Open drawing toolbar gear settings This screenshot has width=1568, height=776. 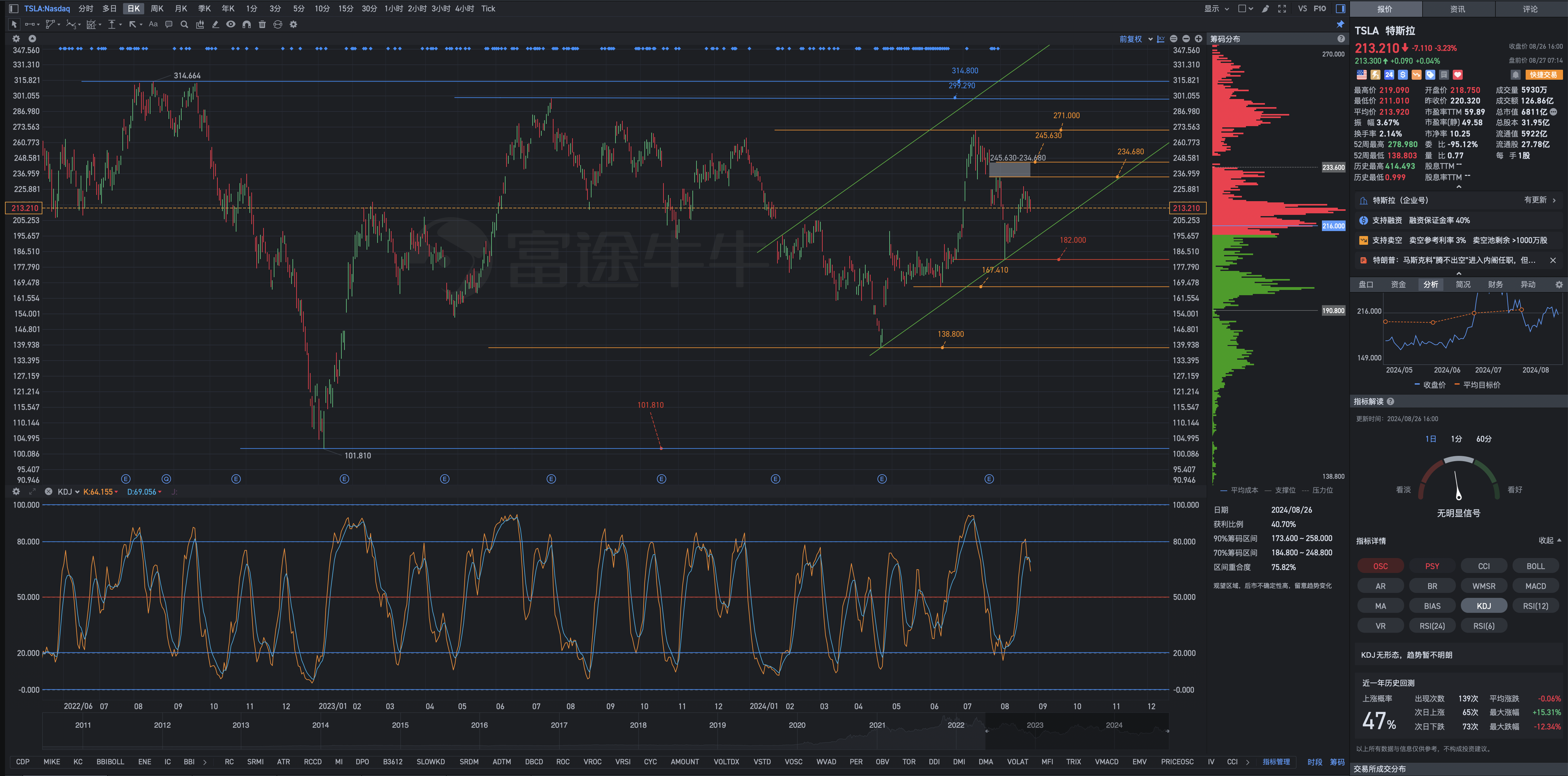pyautogui.click(x=293, y=24)
